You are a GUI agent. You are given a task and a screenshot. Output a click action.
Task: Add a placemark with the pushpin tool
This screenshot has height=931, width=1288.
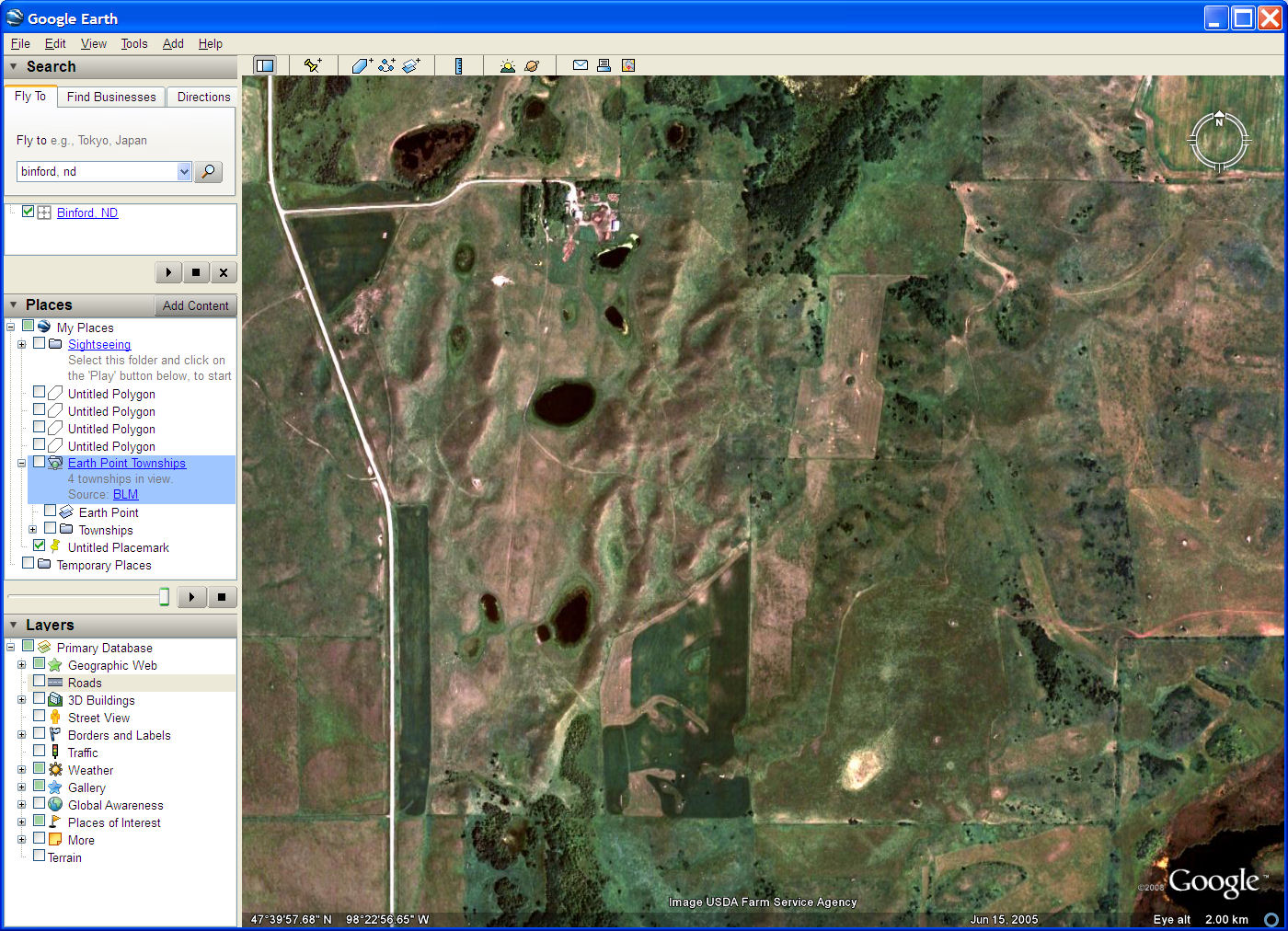click(313, 65)
